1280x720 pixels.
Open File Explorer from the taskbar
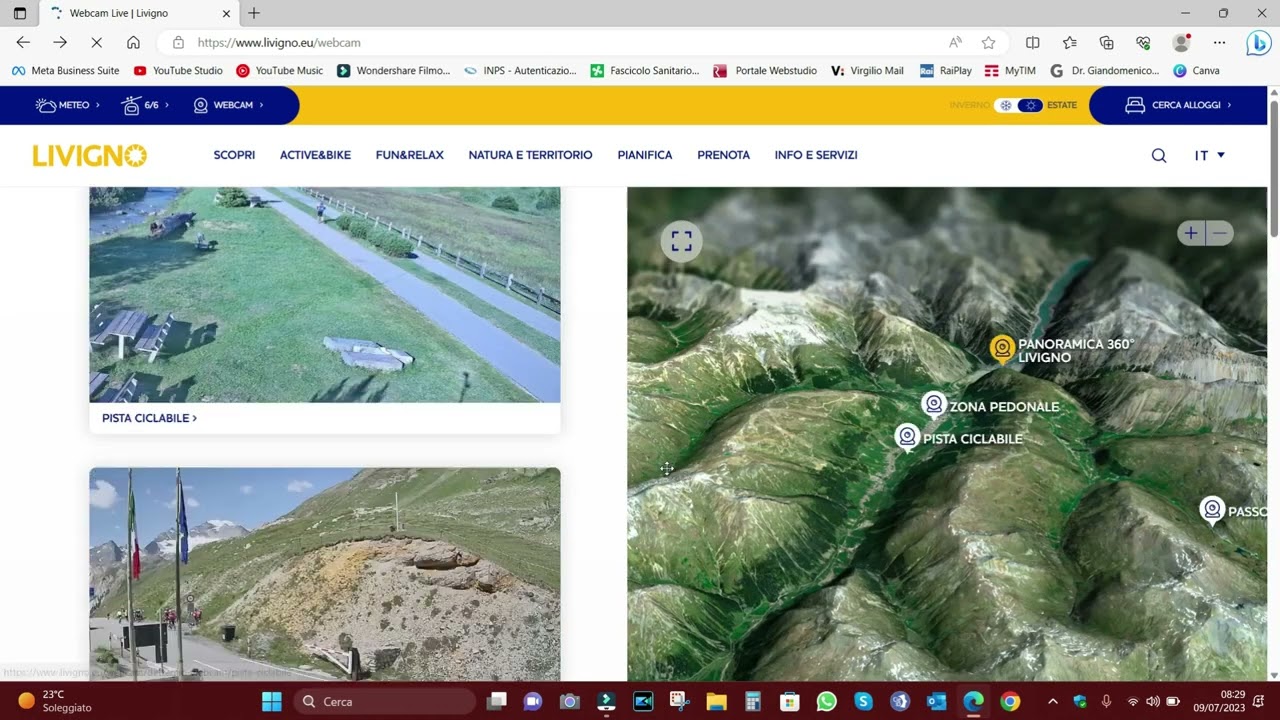click(x=716, y=701)
